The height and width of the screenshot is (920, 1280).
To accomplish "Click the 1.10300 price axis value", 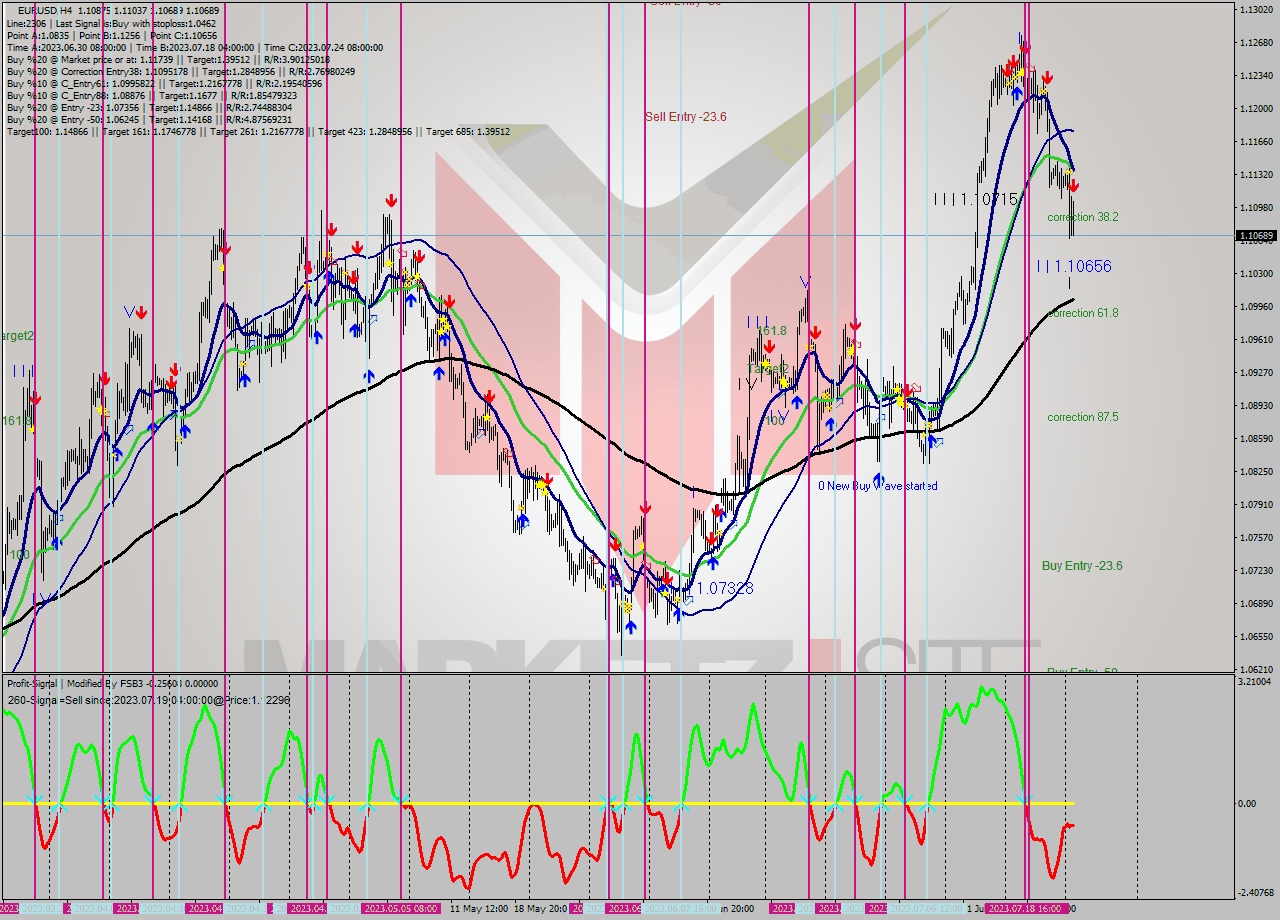I will coord(1256,273).
